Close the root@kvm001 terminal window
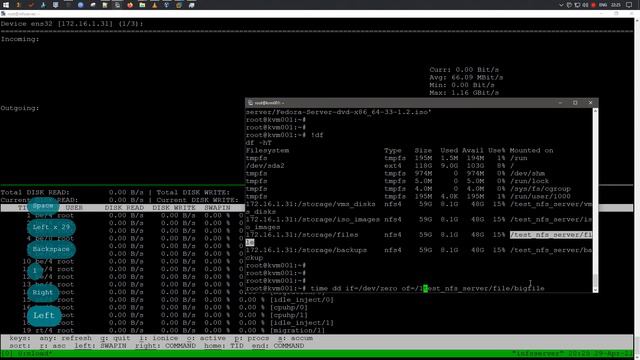 (590, 103)
